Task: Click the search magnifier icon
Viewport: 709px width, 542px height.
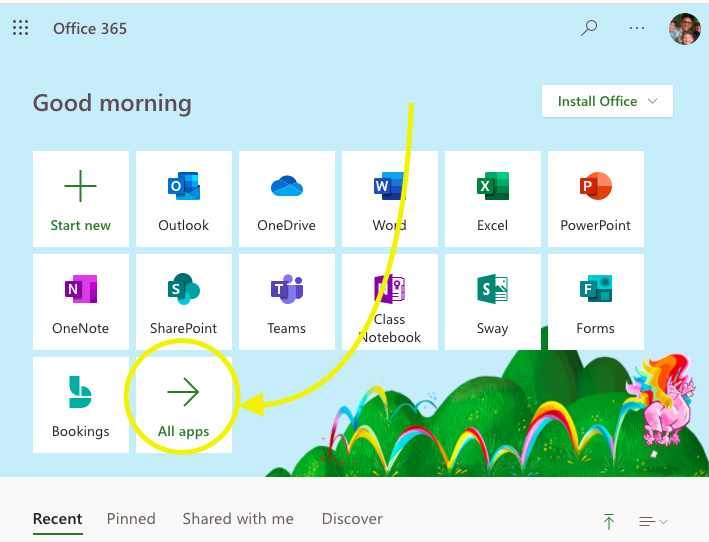Action: pos(589,28)
